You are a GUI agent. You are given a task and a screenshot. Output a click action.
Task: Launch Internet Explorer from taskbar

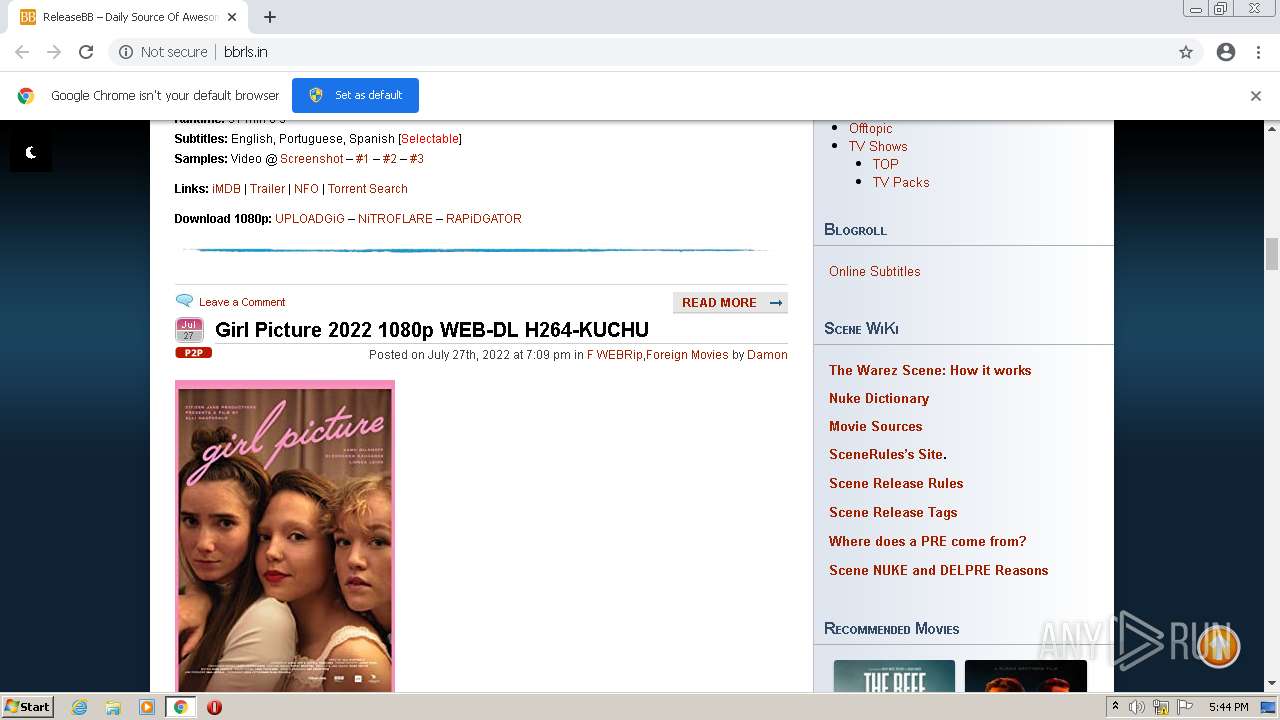[x=80, y=707]
